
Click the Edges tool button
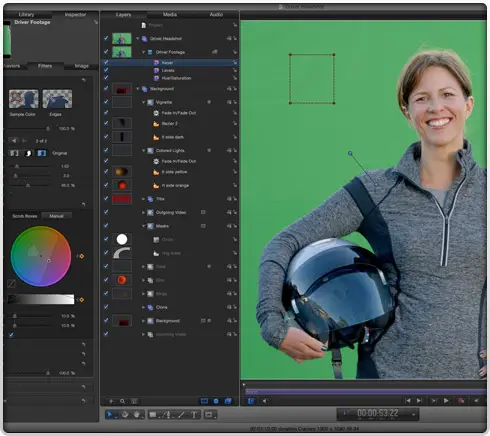click(57, 99)
